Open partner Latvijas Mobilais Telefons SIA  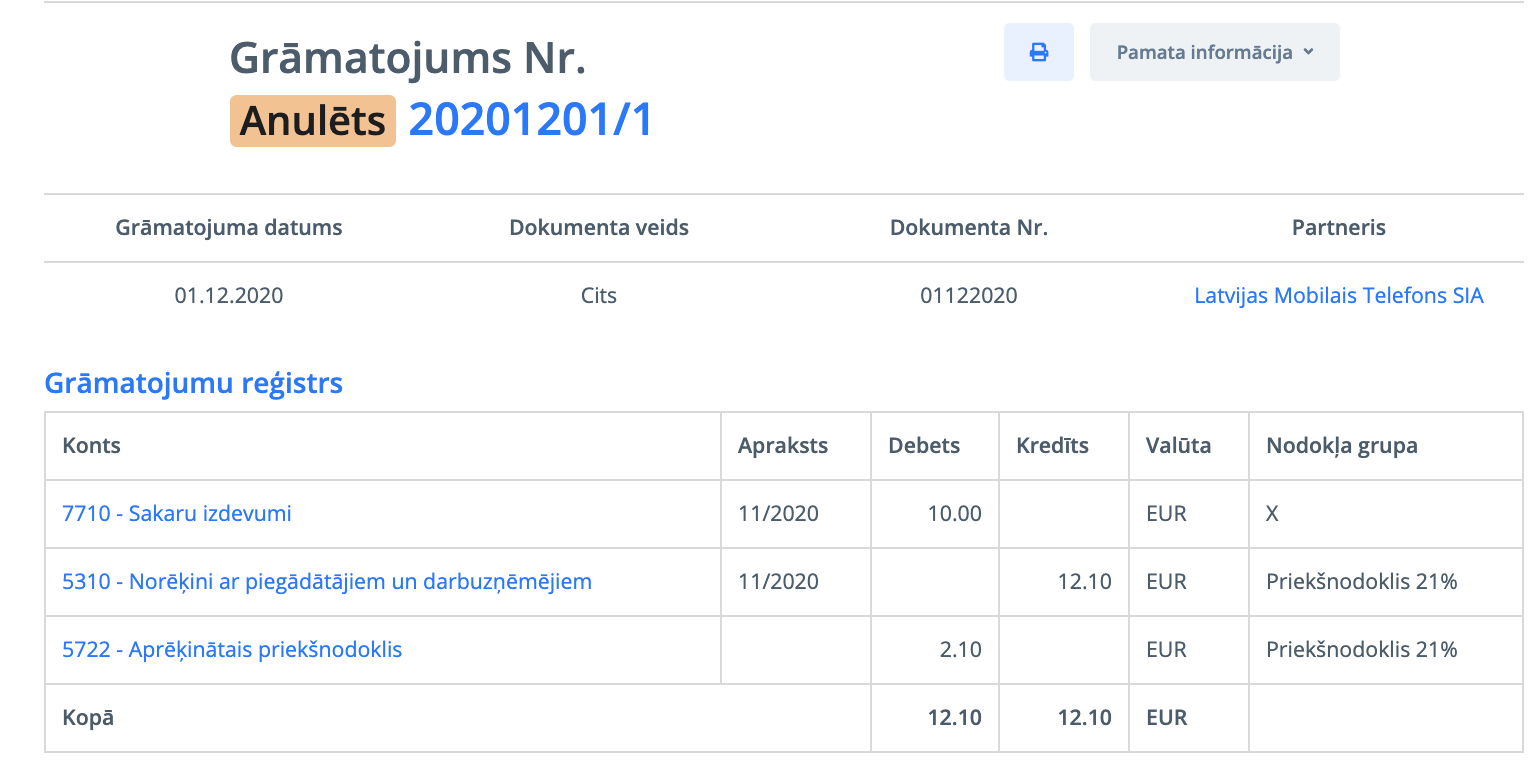[x=1338, y=296]
